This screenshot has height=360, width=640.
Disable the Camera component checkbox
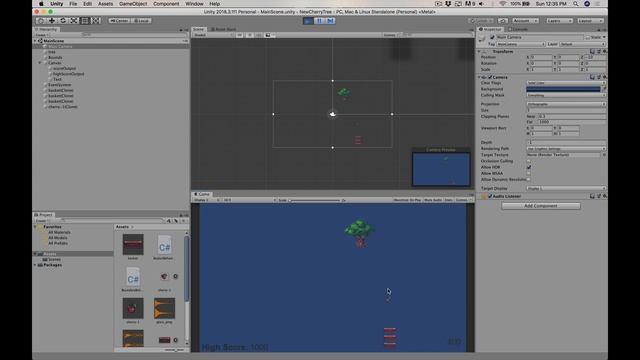pyautogui.click(x=490, y=77)
